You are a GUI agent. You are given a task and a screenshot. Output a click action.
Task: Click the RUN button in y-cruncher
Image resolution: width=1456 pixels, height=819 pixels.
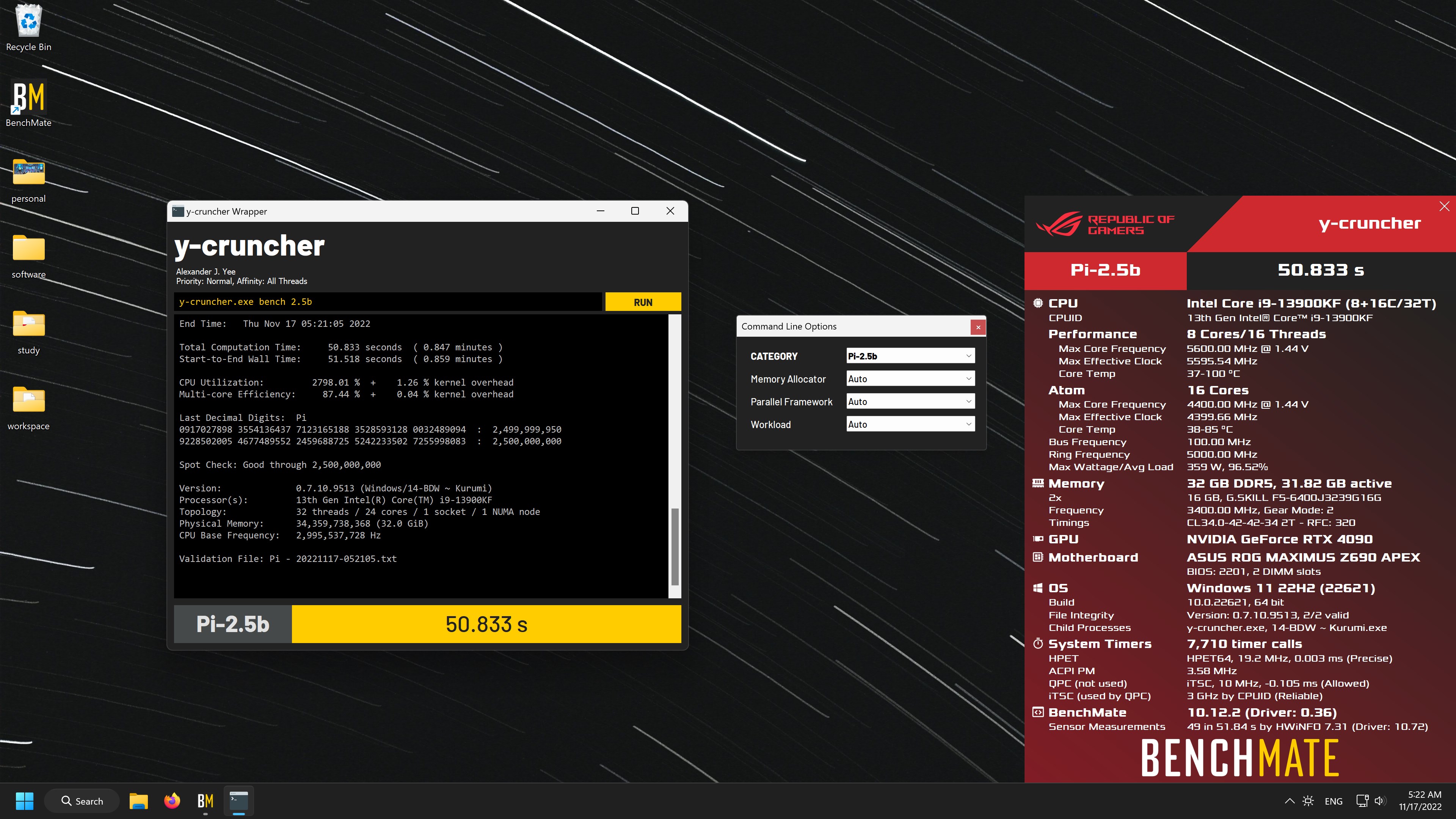coord(643,302)
